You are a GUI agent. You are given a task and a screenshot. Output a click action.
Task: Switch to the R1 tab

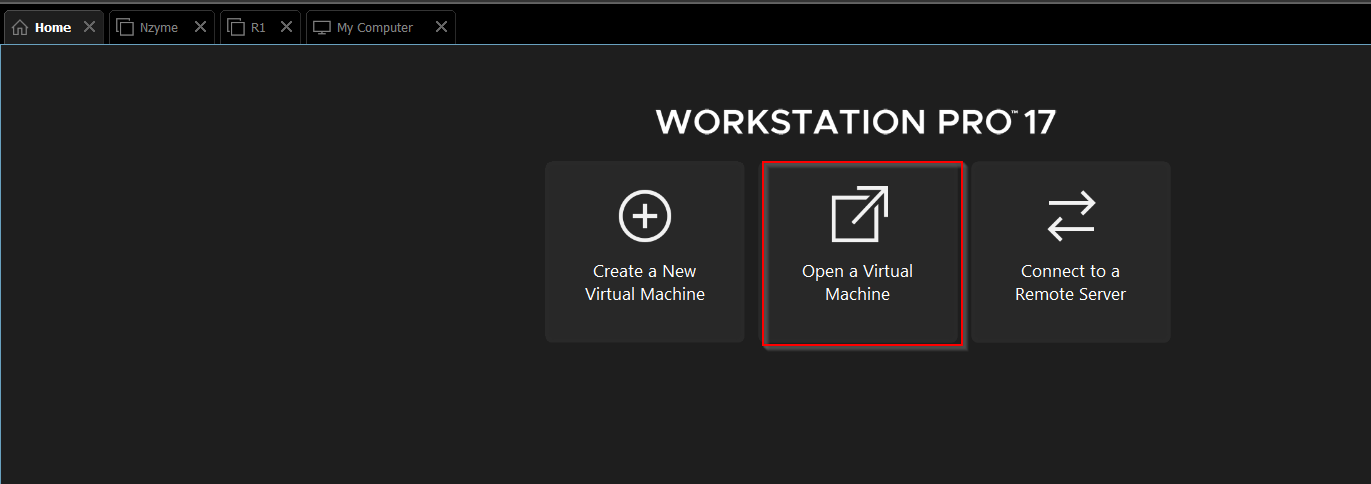[259, 27]
